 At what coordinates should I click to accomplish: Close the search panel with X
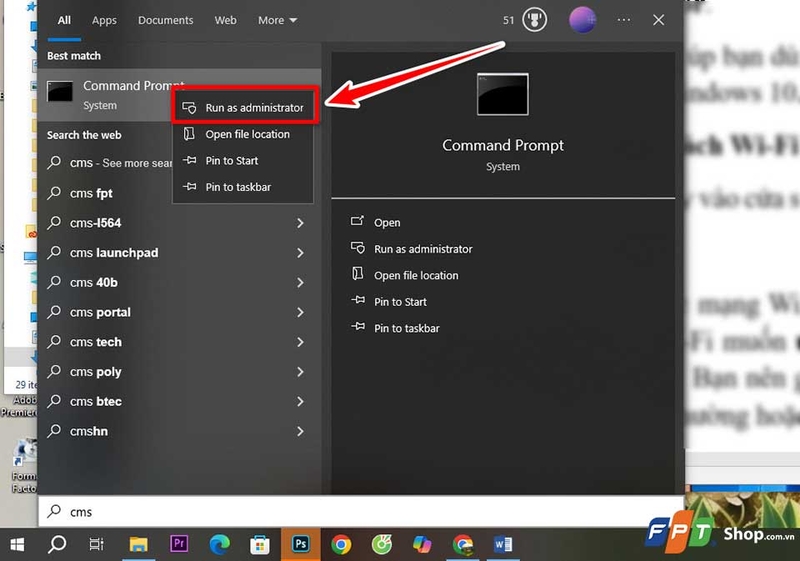[x=659, y=20]
